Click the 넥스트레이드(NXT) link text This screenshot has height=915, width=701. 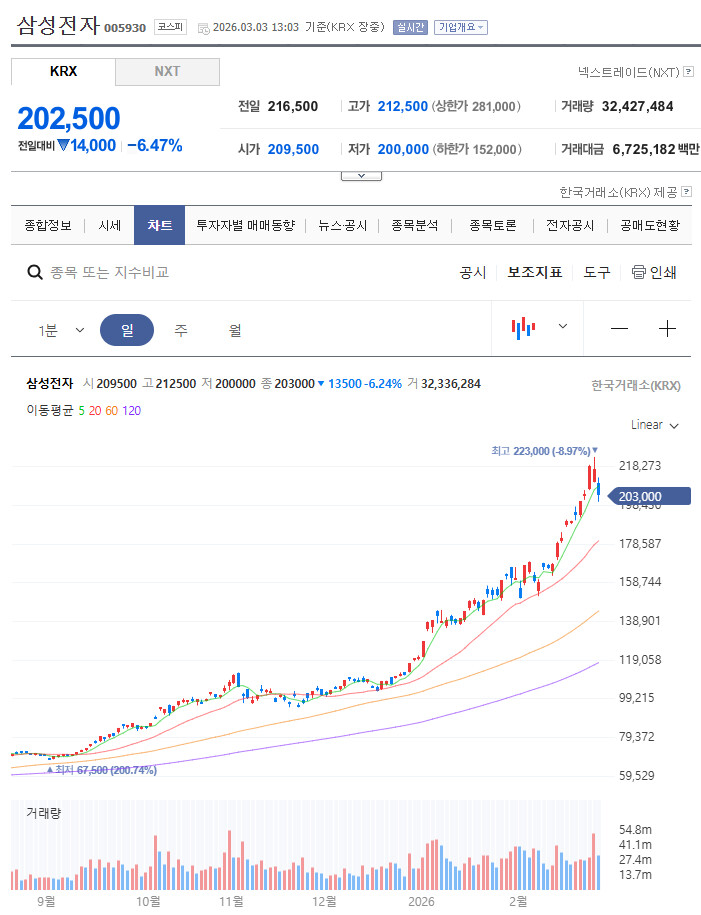pos(629,72)
